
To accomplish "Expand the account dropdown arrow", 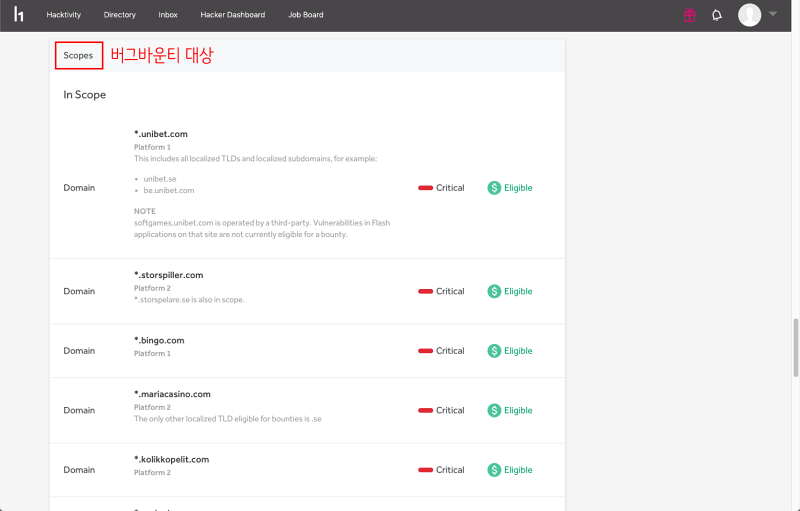I will [x=772, y=14].
